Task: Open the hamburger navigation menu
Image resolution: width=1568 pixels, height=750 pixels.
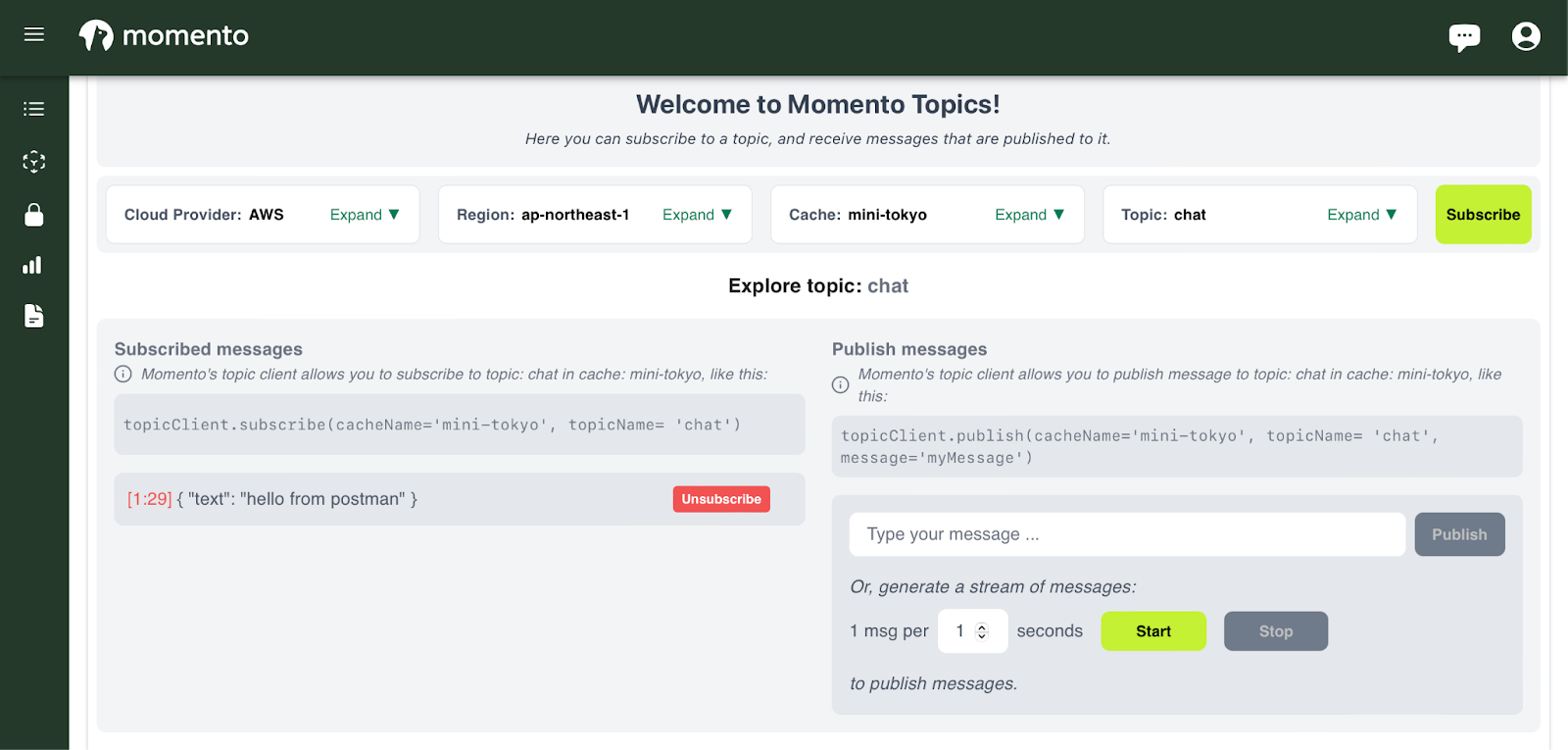Action: pyautogui.click(x=34, y=35)
